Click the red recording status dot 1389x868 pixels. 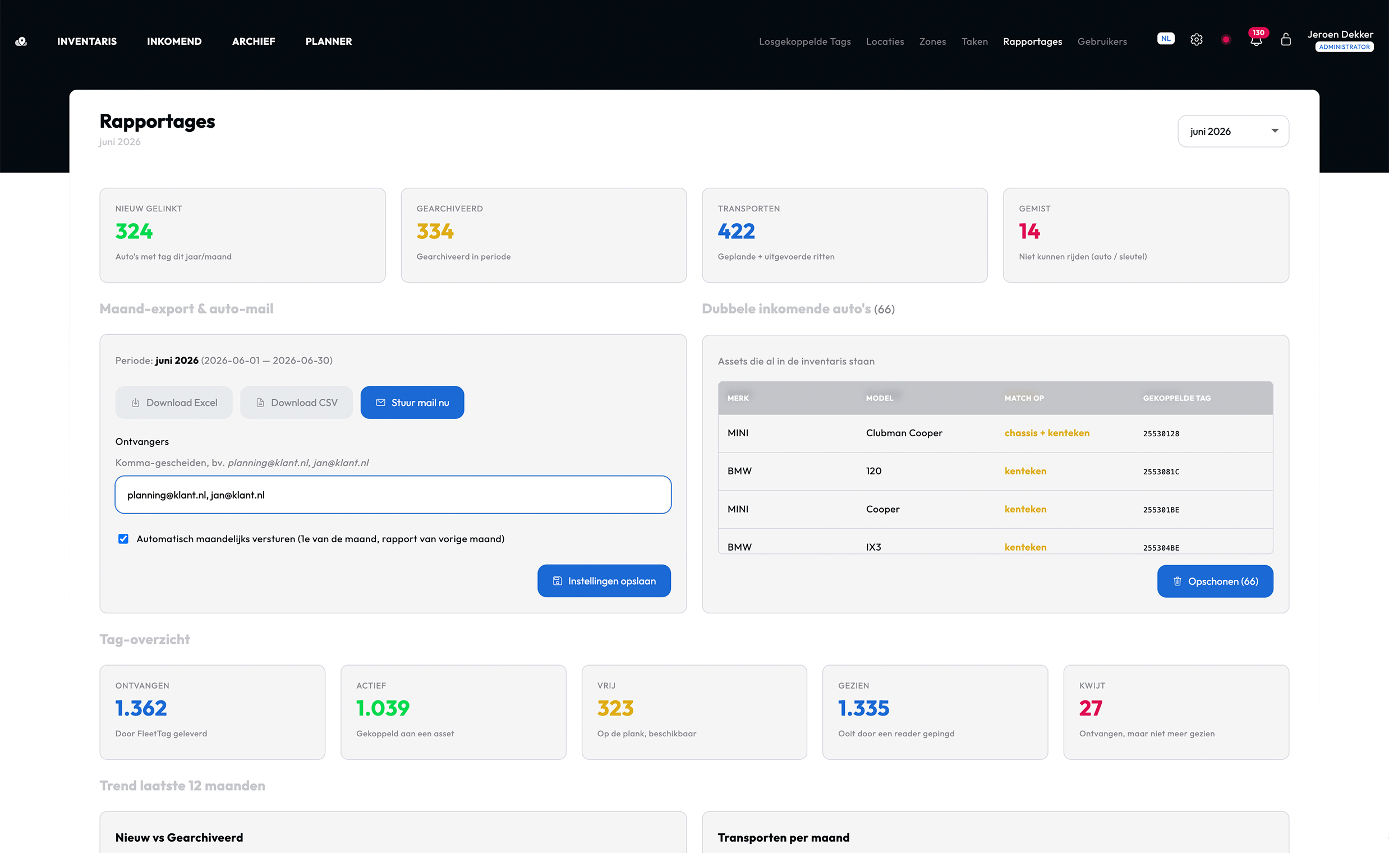coord(1226,40)
